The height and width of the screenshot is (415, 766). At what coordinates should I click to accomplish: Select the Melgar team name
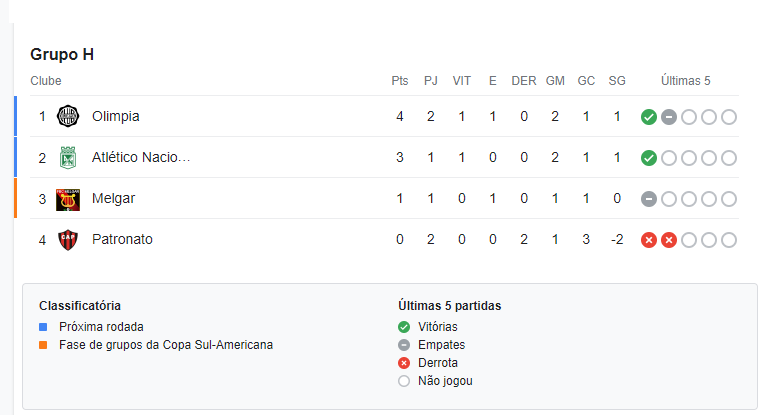pos(113,198)
